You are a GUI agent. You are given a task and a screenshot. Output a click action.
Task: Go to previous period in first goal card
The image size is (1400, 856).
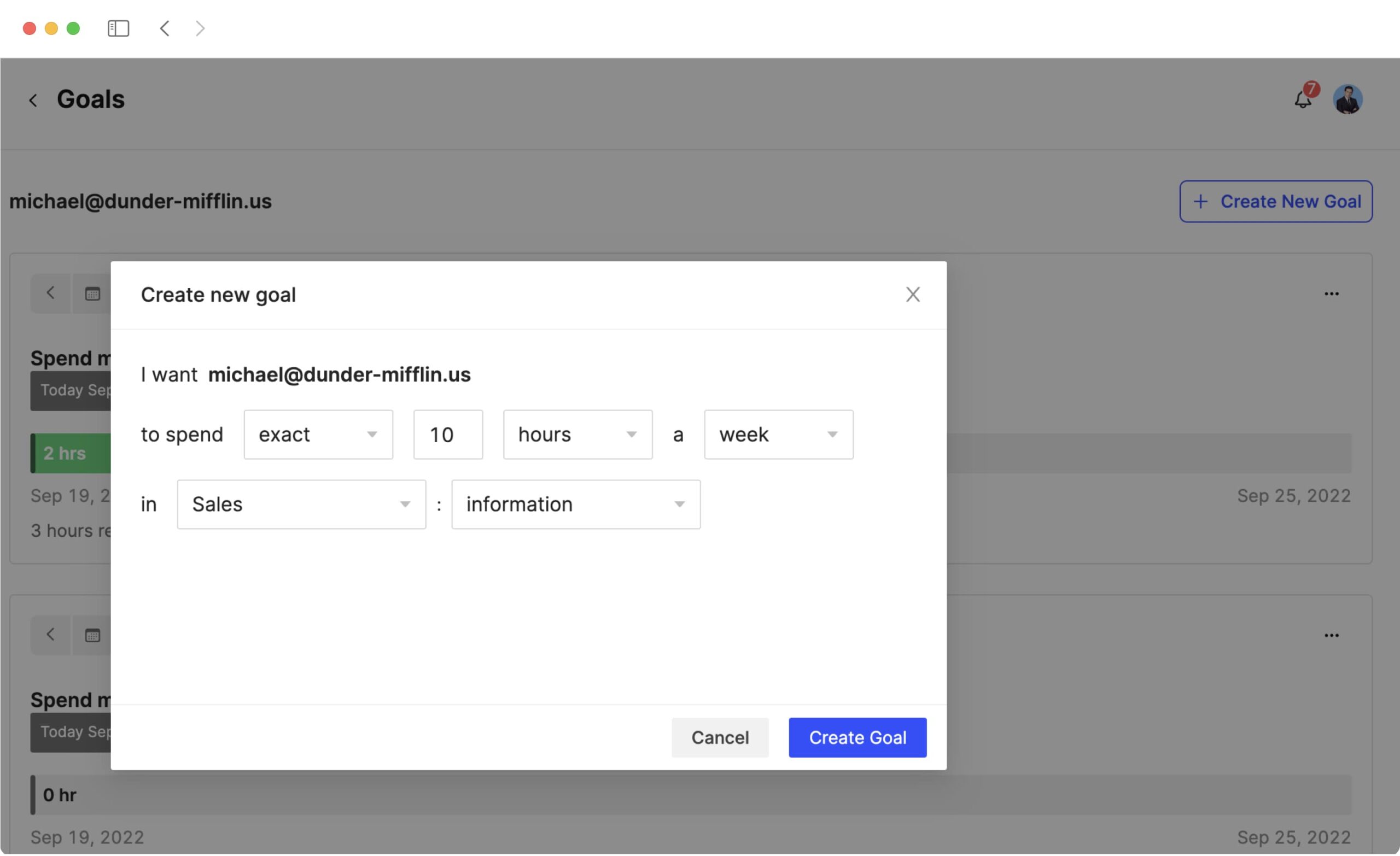(50, 293)
